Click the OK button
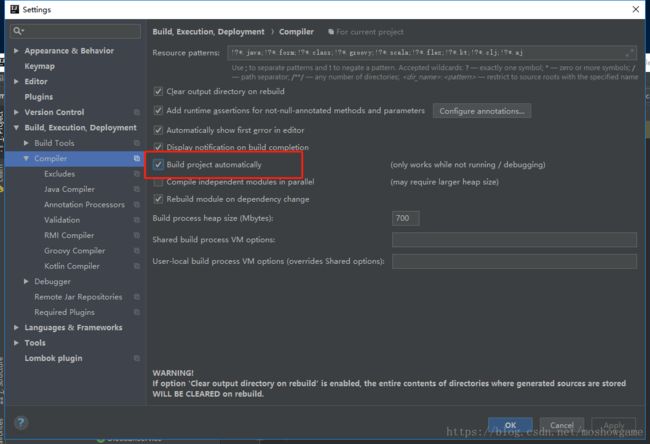Image resolution: width=650 pixels, height=444 pixels. [x=510, y=425]
